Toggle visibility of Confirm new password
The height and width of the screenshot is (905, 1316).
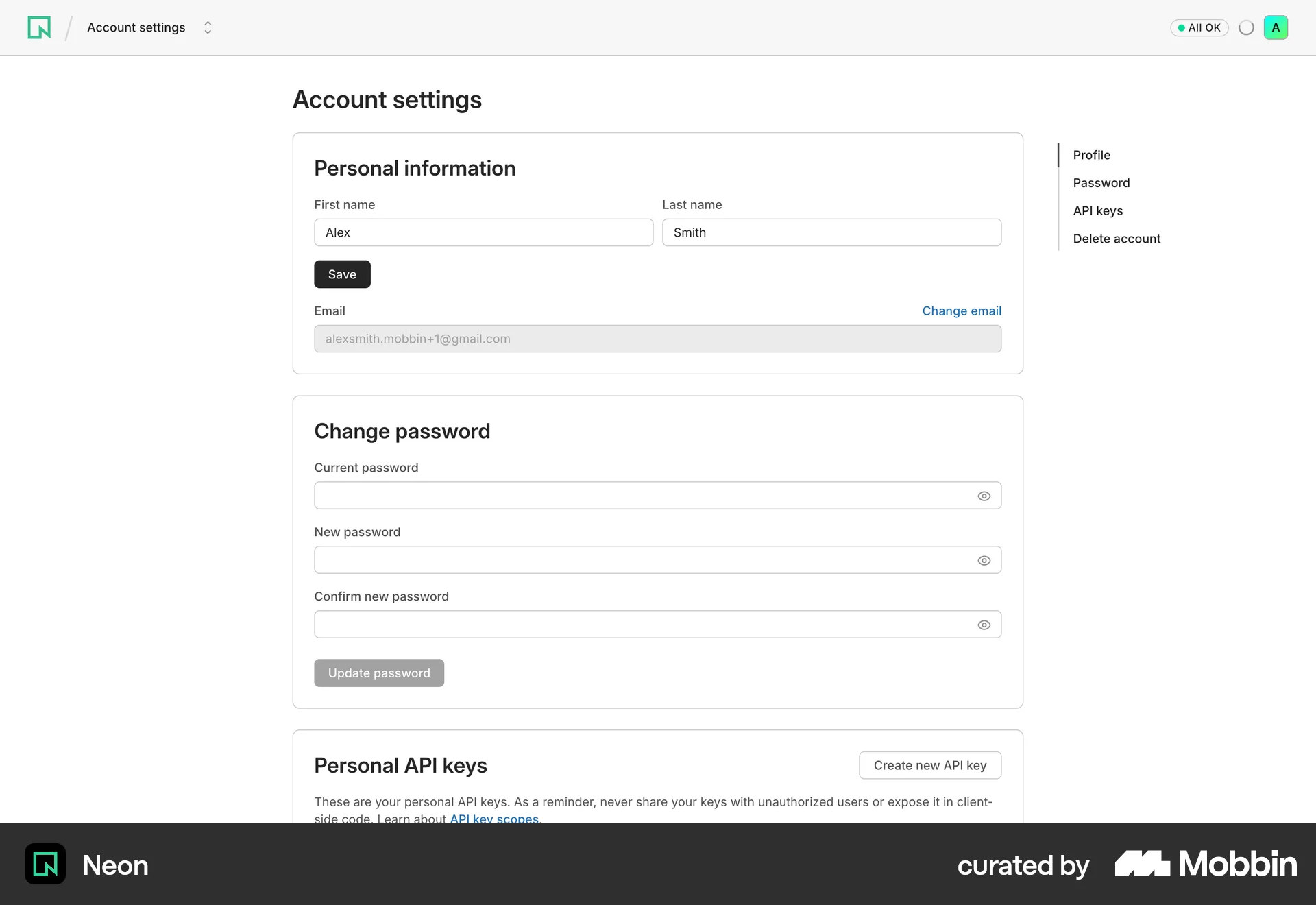[984, 625]
